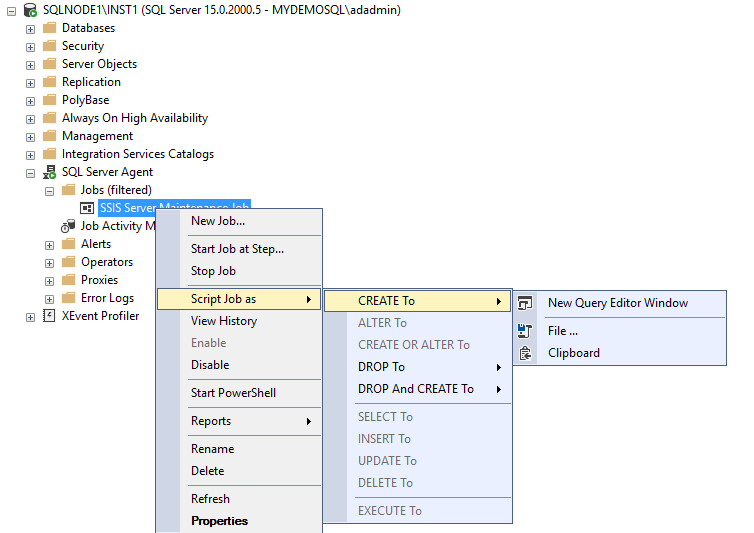Screen dimensions: 754x533
Task: Expand the Databases node
Action: pos(30,29)
